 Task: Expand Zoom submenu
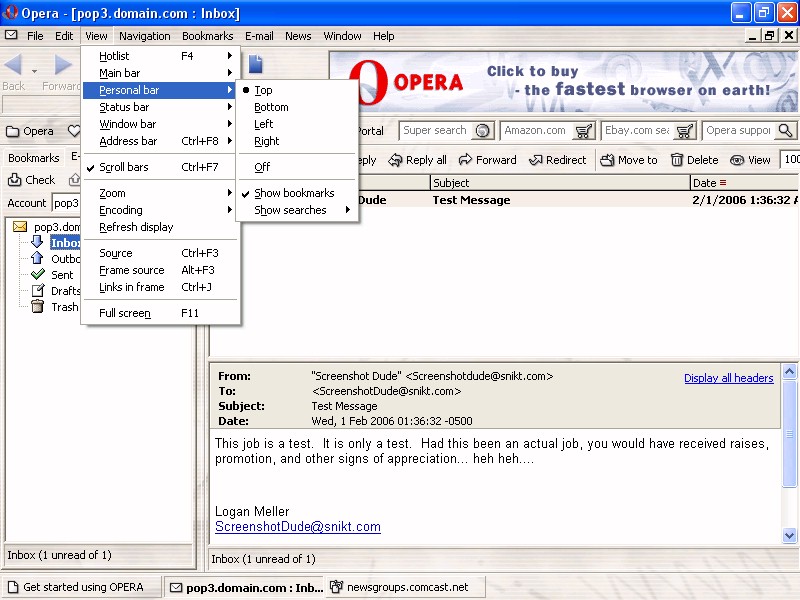(x=160, y=193)
